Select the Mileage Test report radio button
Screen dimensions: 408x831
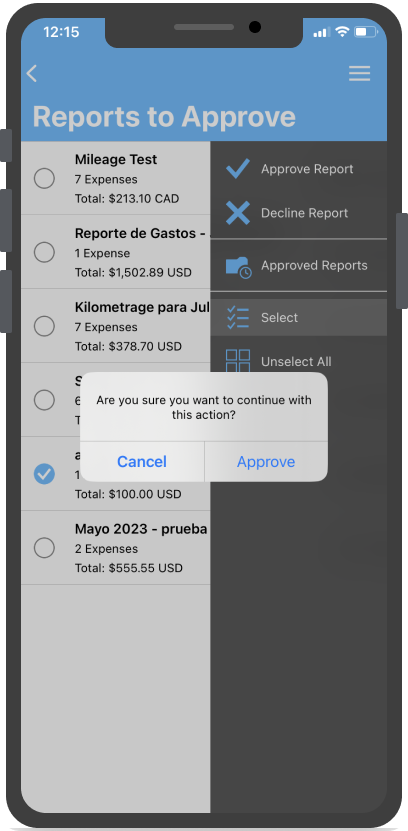pos(44,178)
